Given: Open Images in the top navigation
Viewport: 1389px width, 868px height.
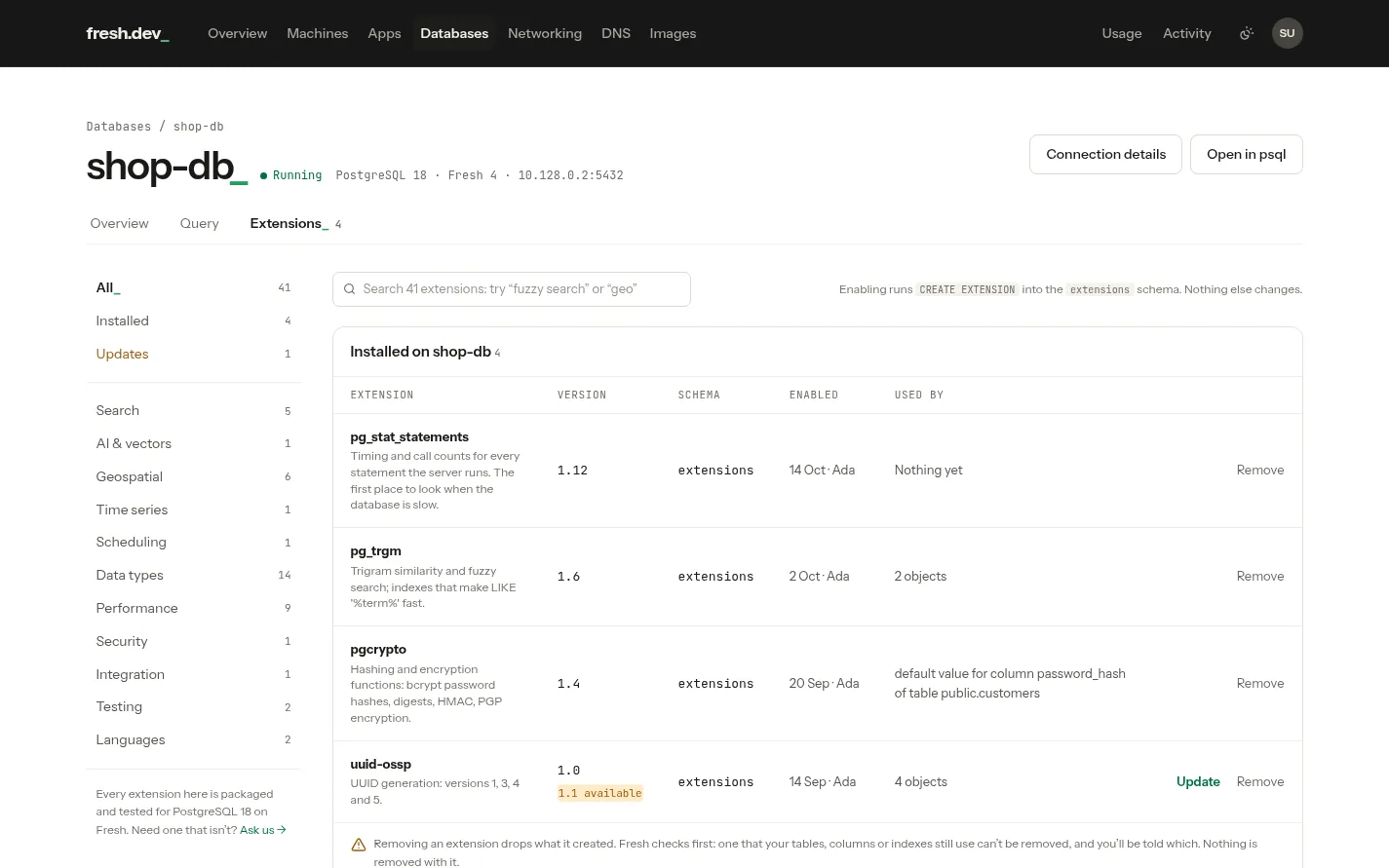Looking at the screenshot, I should tap(673, 33).
